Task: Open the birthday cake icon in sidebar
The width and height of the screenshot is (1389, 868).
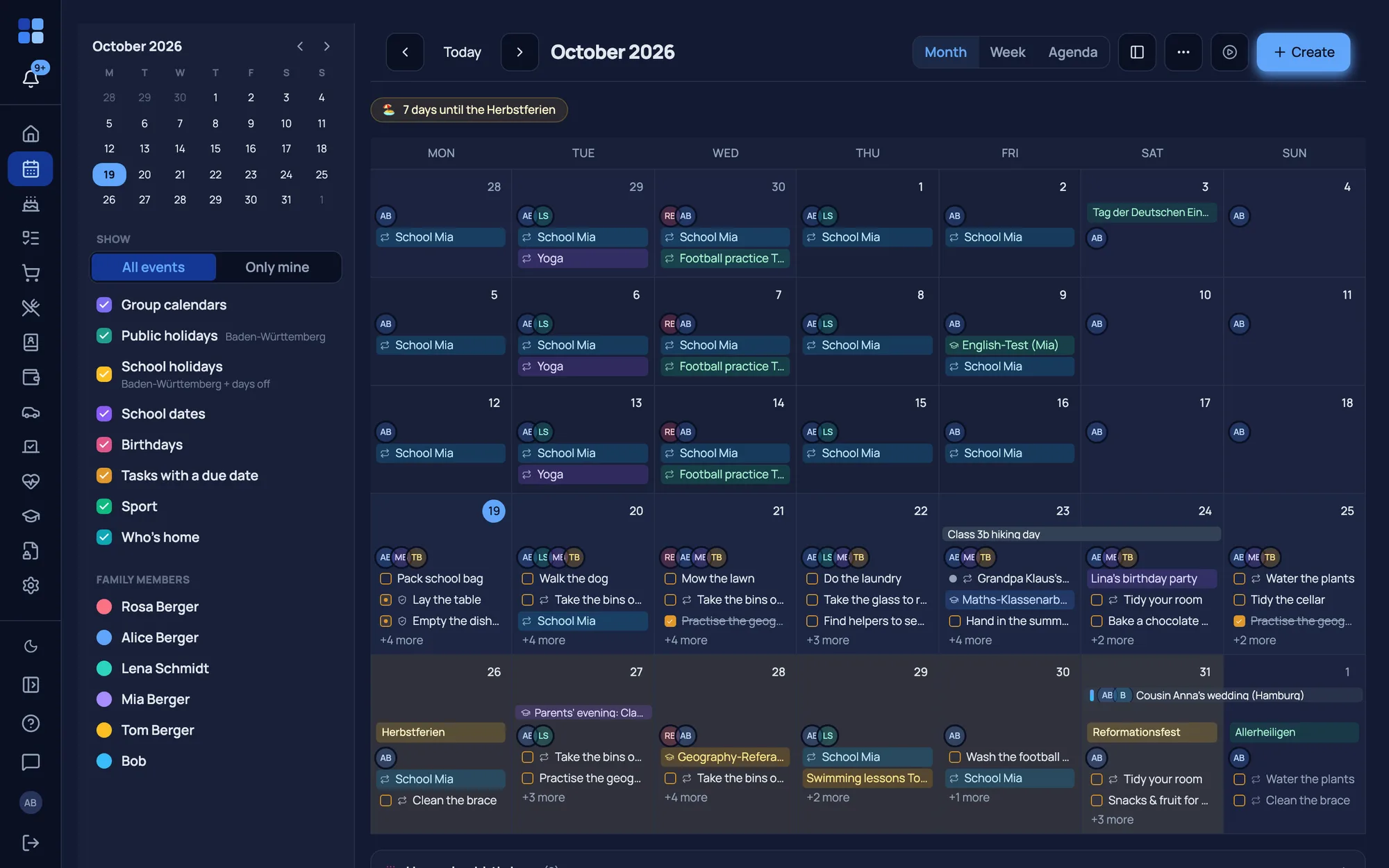Action: [x=31, y=203]
